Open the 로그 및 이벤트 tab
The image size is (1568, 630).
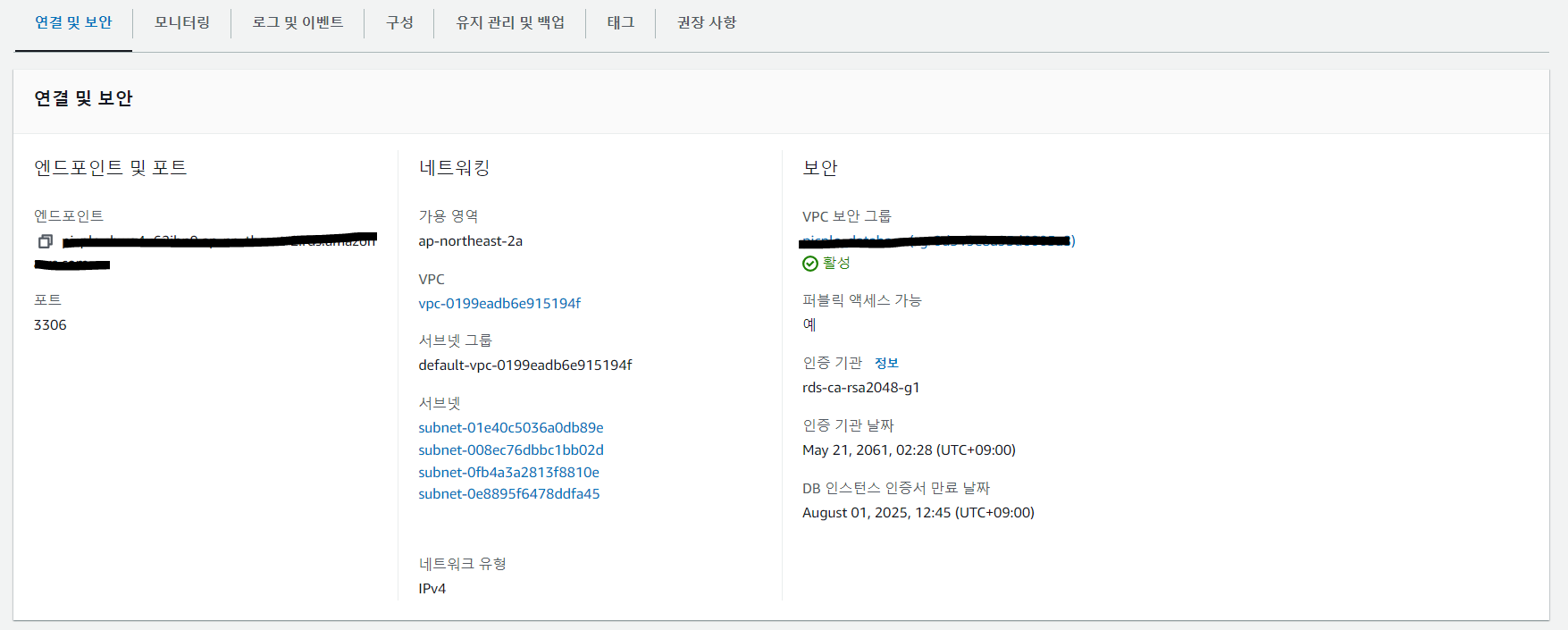click(298, 22)
